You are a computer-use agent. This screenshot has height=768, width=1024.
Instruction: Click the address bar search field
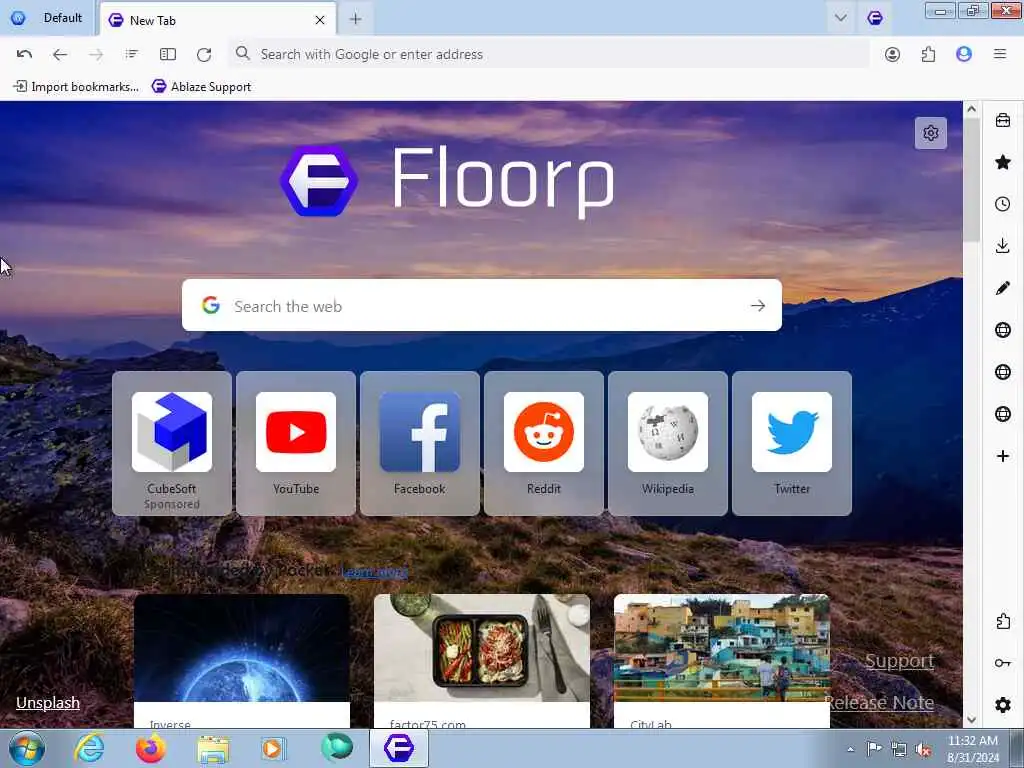549,54
